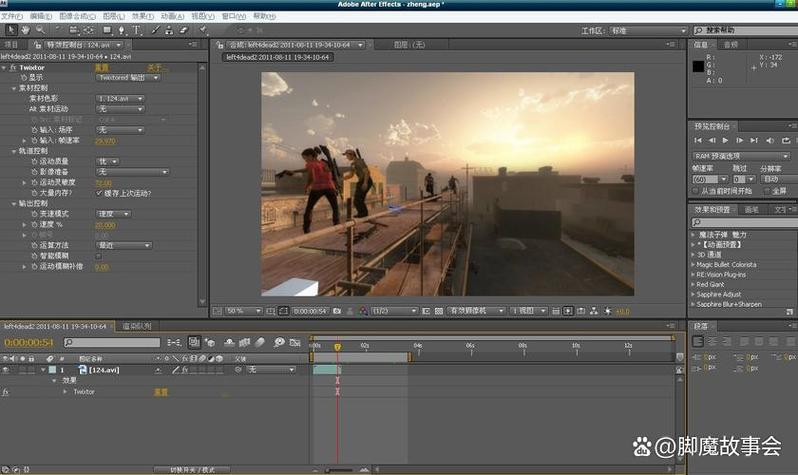Toggle the region of interest icon
Viewport: 798px width, 475px height.
click(x=426, y=311)
